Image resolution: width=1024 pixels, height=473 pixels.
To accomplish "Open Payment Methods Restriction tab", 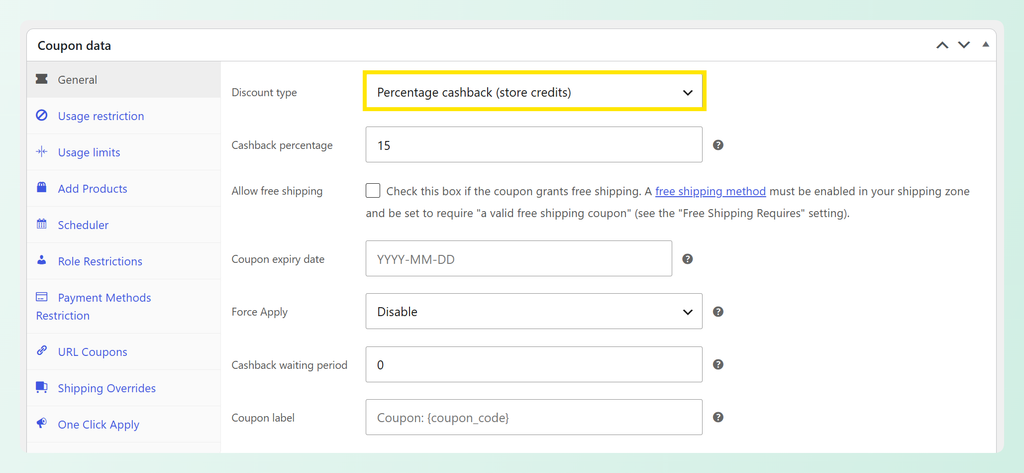I will 123,306.
